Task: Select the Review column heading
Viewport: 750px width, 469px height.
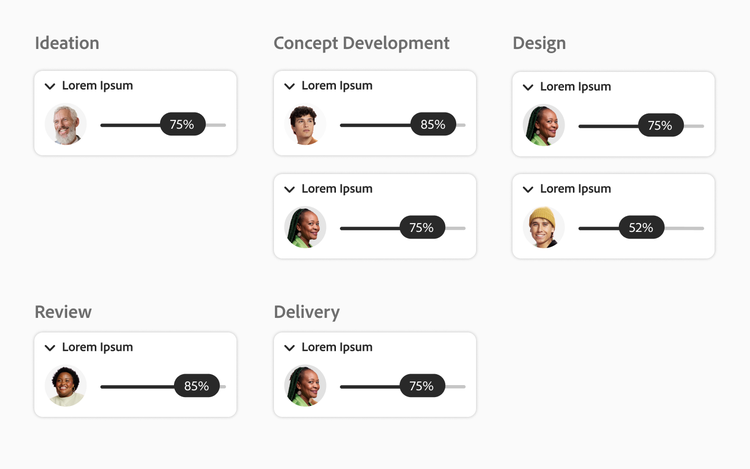Action: point(63,312)
